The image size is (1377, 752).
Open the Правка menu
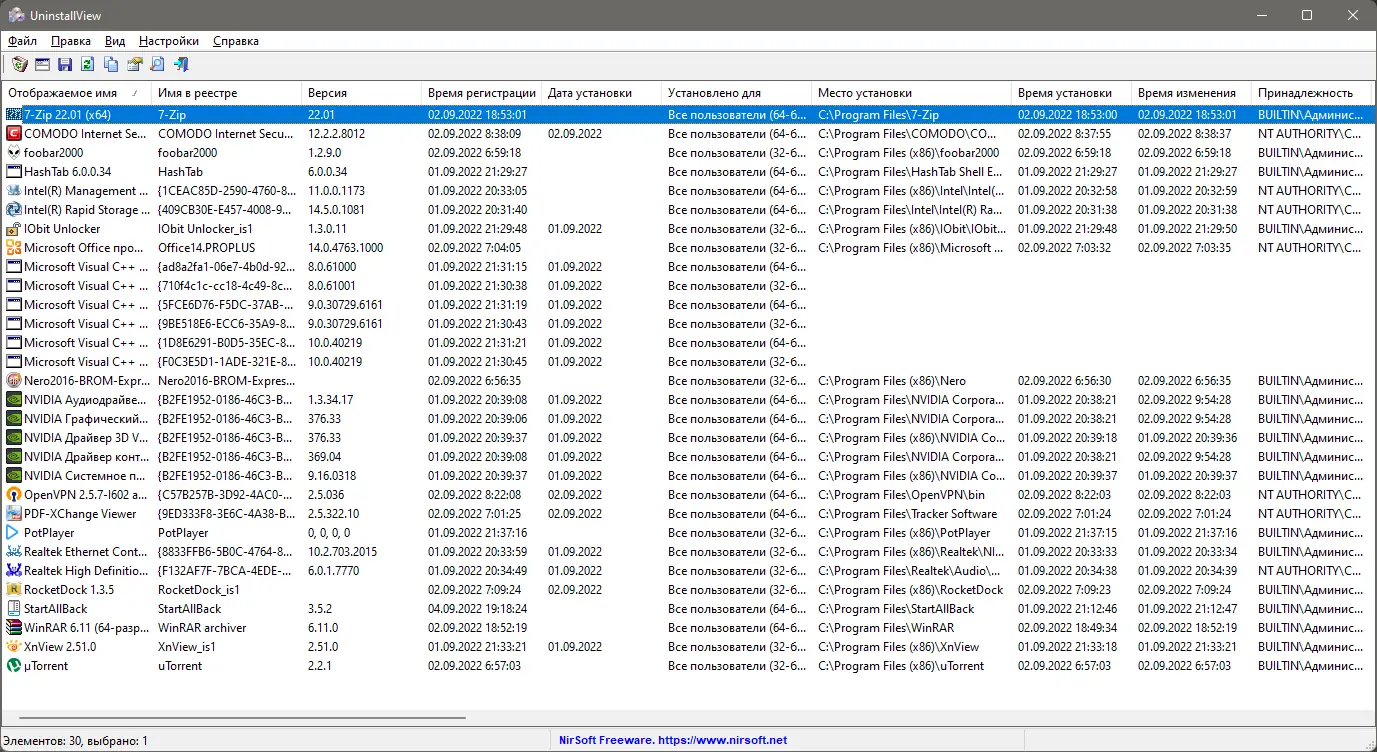pyautogui.click(x=71, y=41)
